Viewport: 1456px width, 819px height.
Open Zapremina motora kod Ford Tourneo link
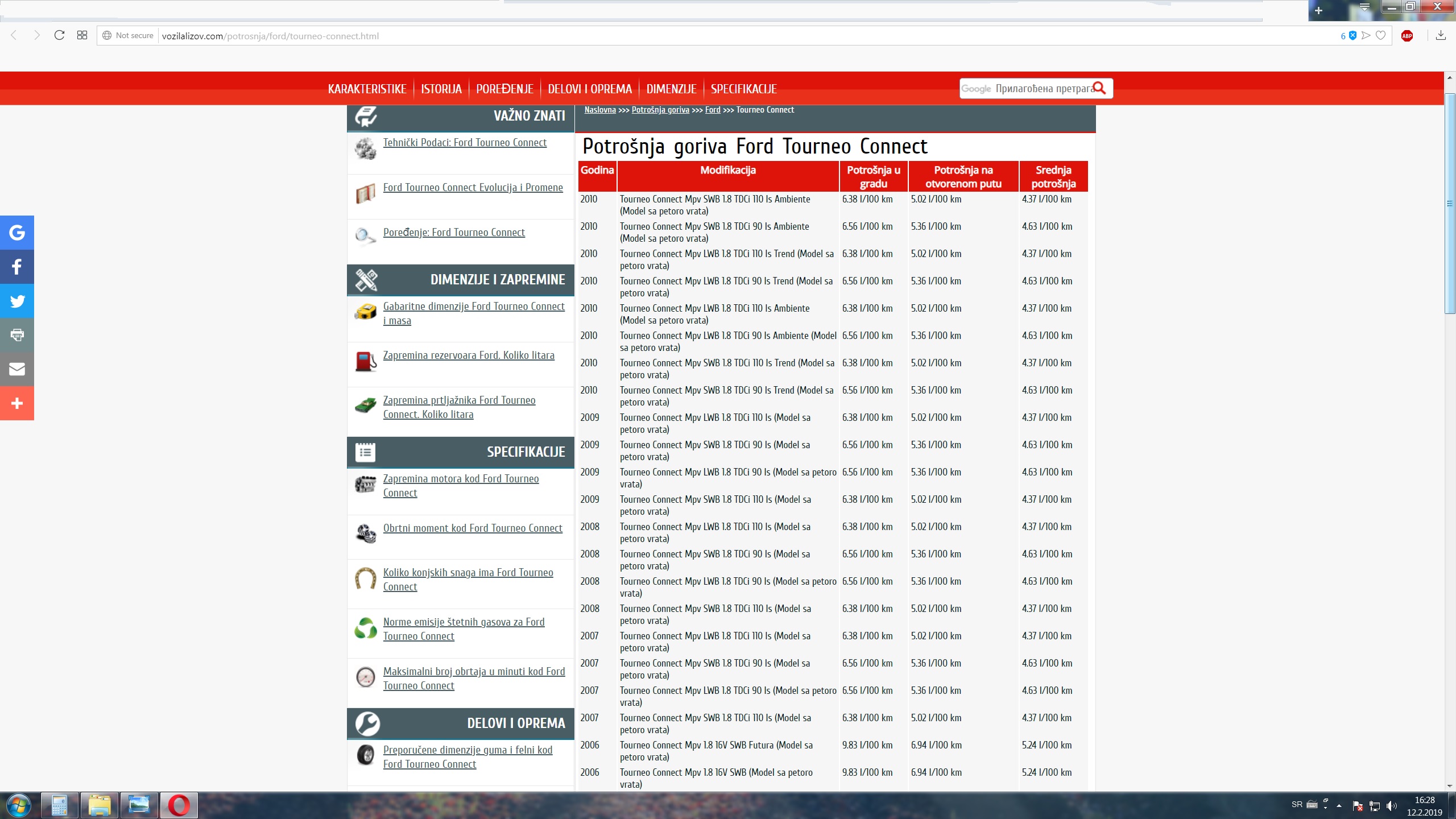click(461, 486)
